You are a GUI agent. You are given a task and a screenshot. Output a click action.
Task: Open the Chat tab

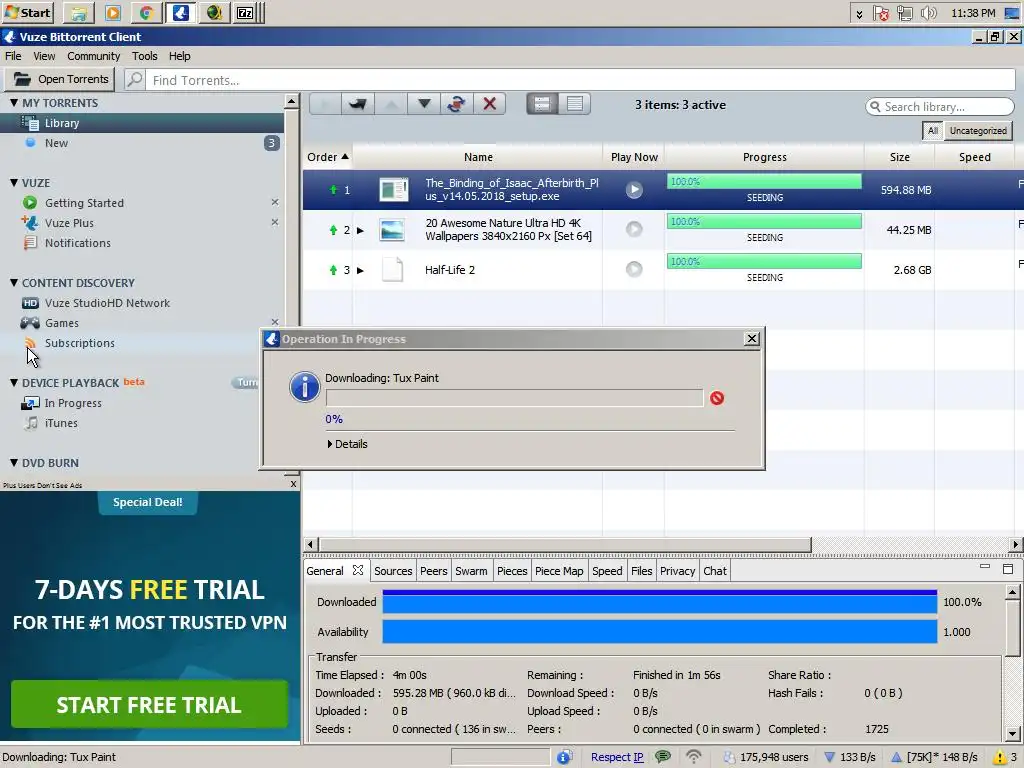[x=715, y=571]
